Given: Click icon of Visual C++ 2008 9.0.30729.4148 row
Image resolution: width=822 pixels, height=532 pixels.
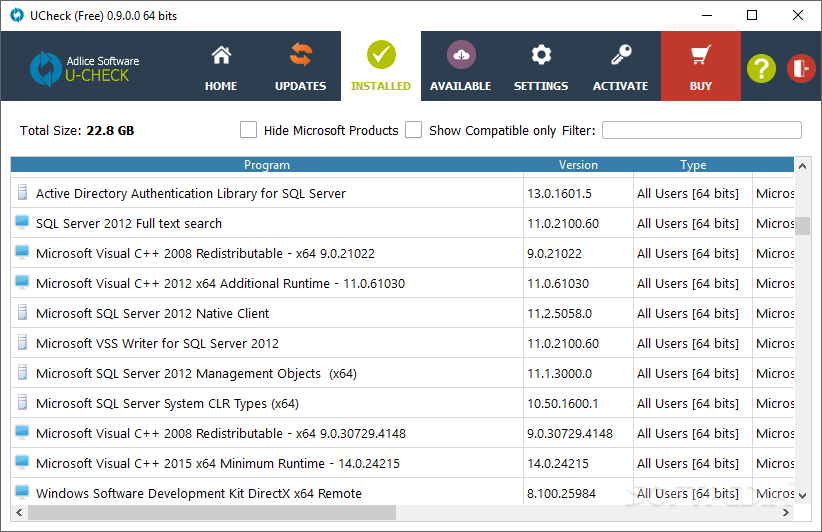Looking at the screenshot, I should pos(22,432).
